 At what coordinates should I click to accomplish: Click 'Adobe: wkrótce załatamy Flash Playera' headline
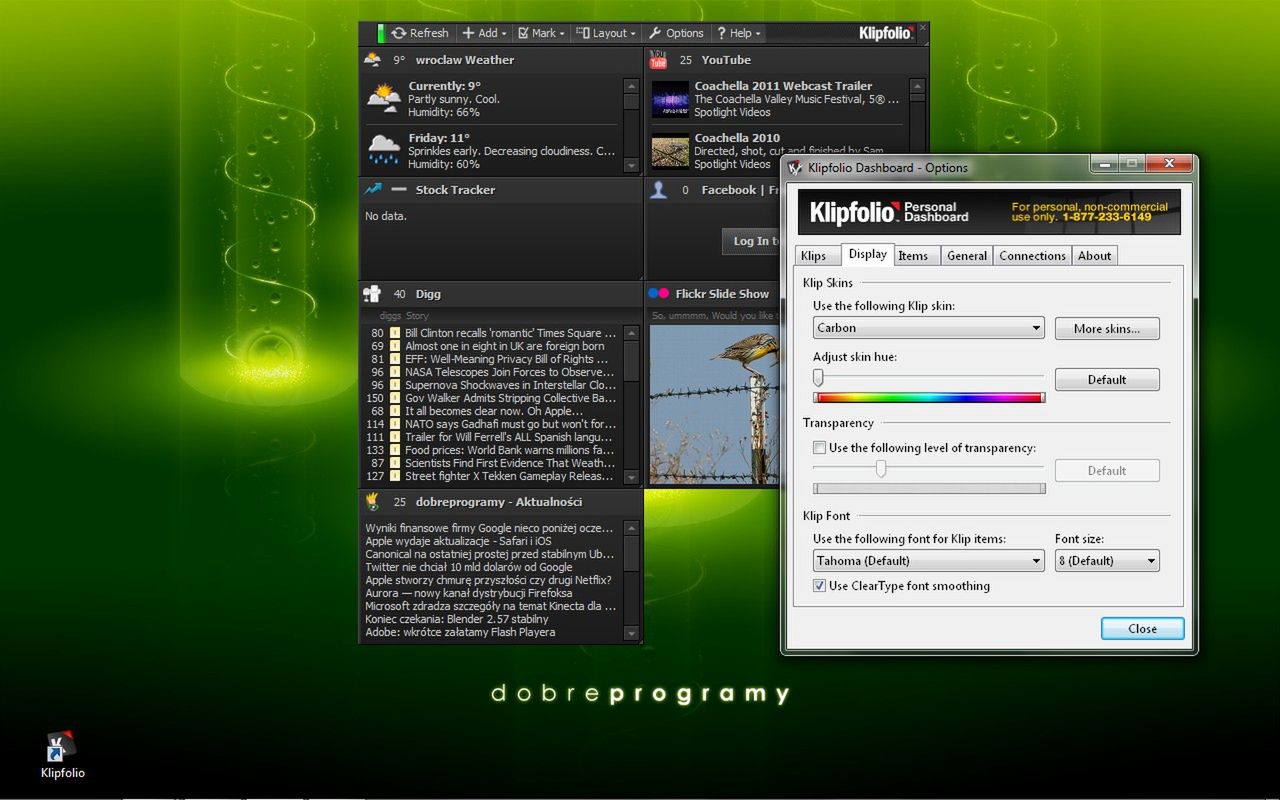click(x=460, y=632)
